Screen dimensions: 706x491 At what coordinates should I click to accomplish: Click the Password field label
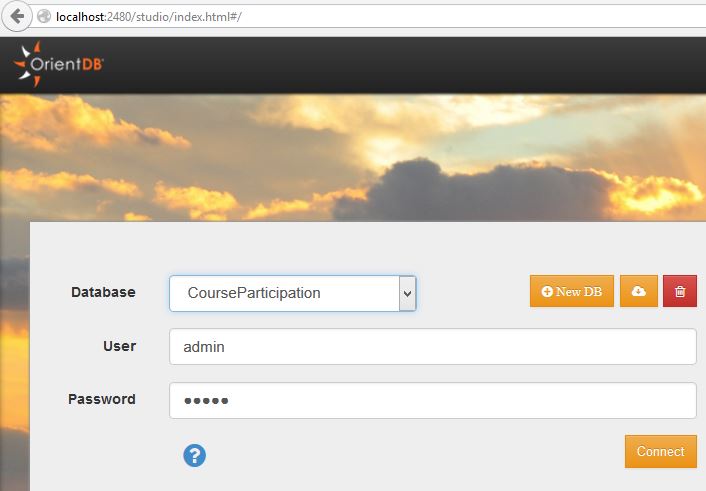102,399
